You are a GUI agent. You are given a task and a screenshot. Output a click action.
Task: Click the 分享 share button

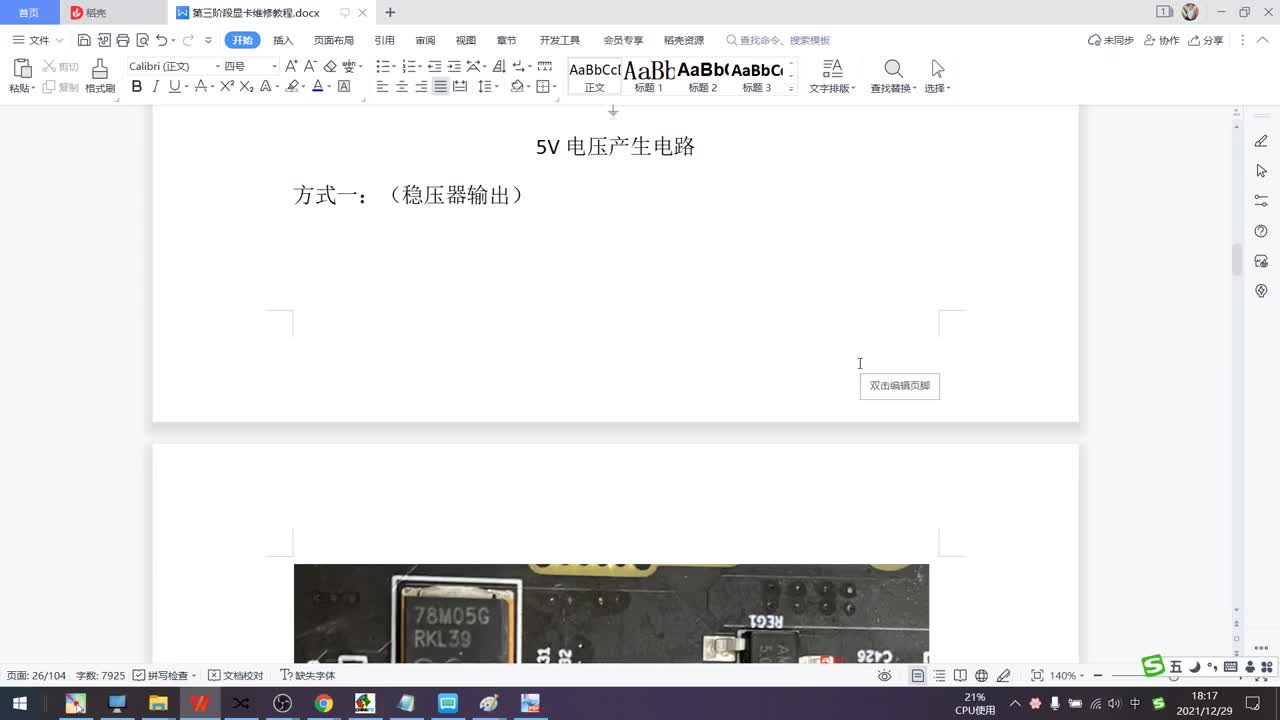click(x=1206, y=40)
